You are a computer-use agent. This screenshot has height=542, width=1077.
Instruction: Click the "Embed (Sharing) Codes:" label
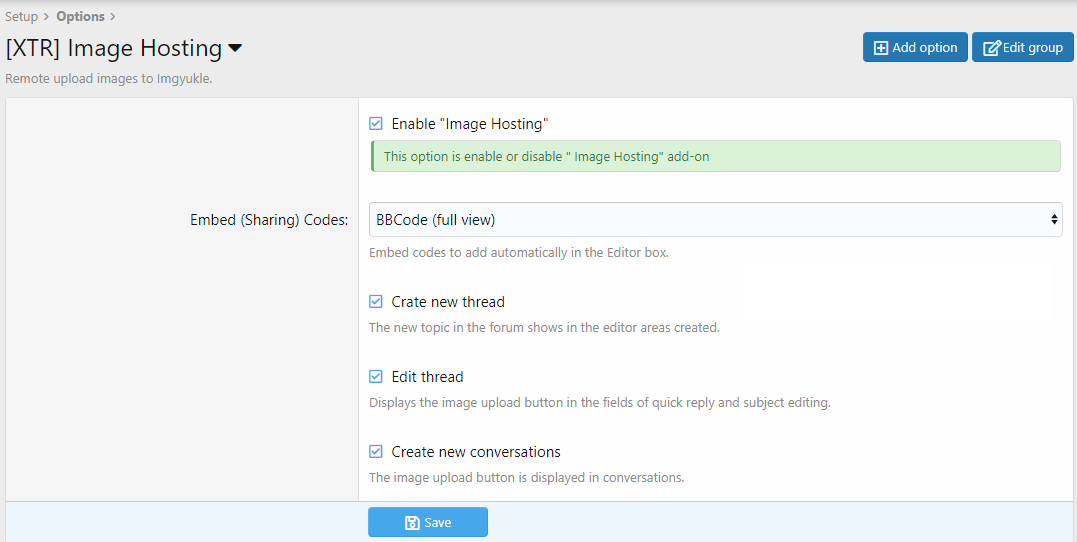(269, 220)
